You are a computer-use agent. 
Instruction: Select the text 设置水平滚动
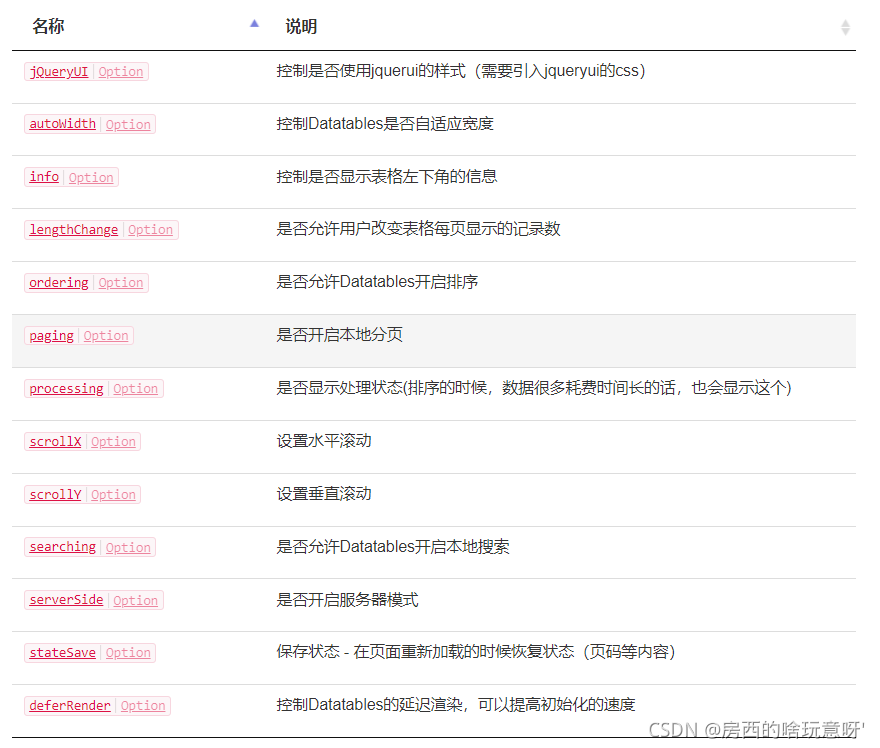coord(324,440)
